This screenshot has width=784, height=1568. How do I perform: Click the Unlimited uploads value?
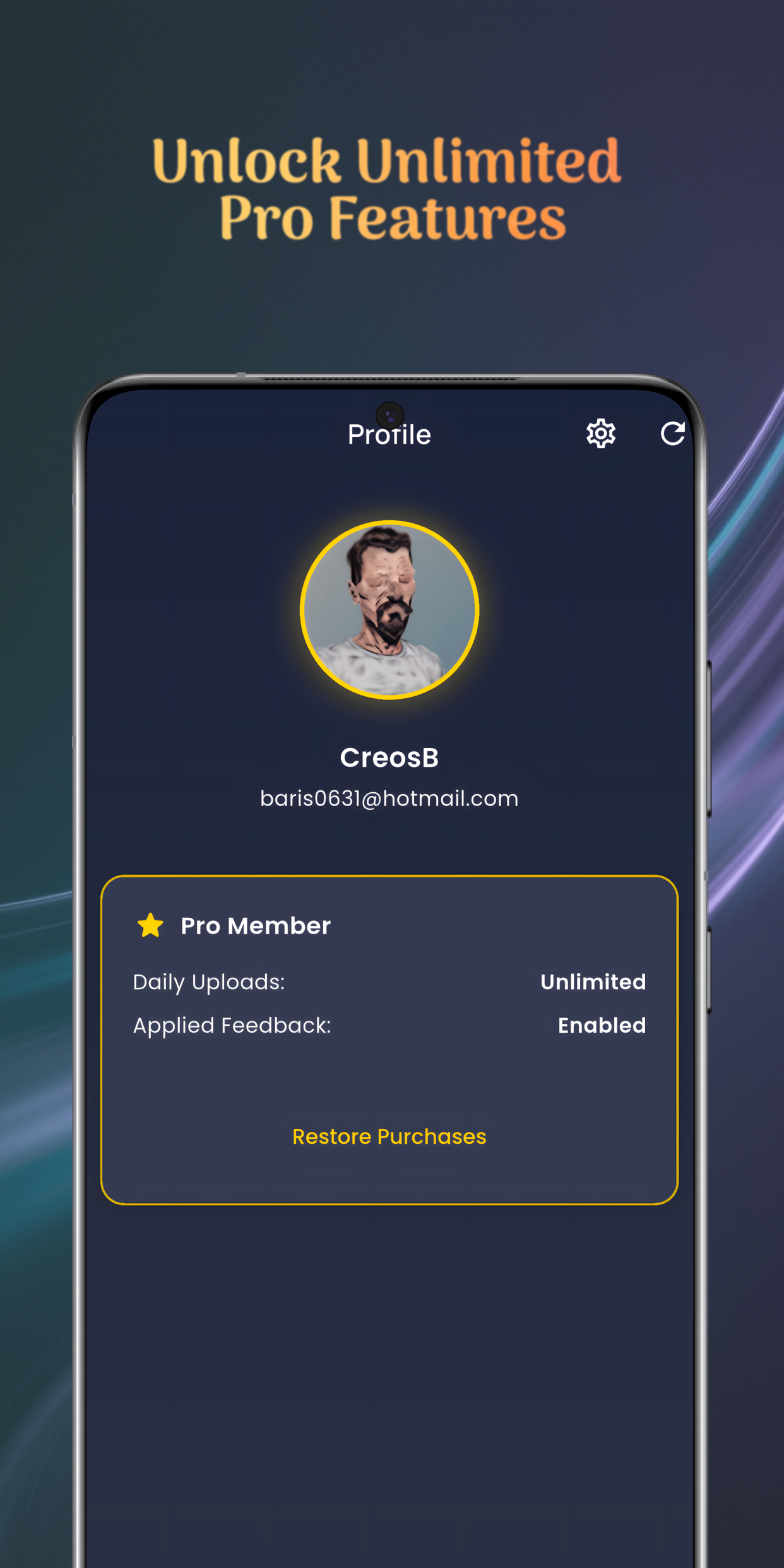pos(593,982)
